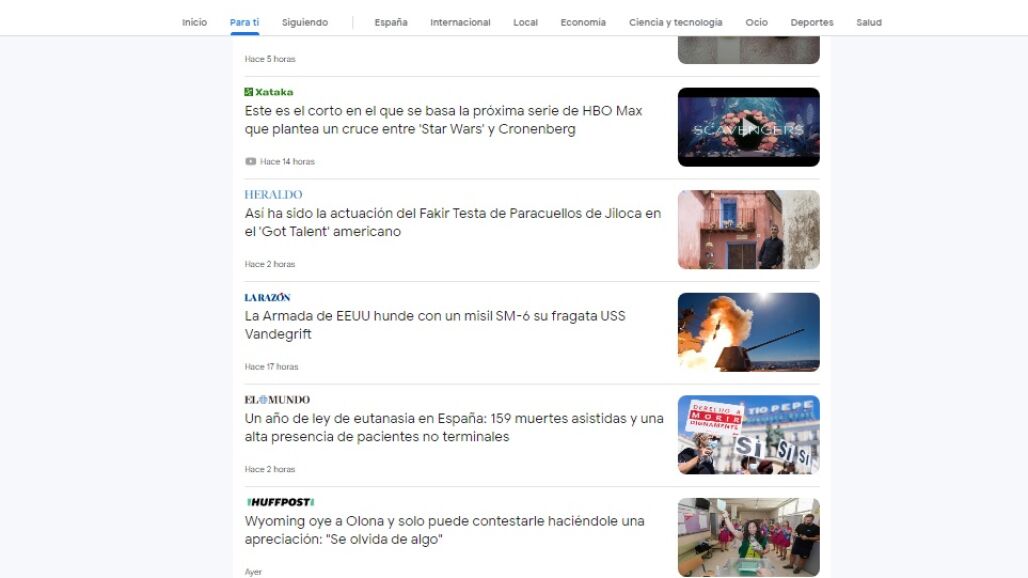Select the Internacional section

(460, 22)
